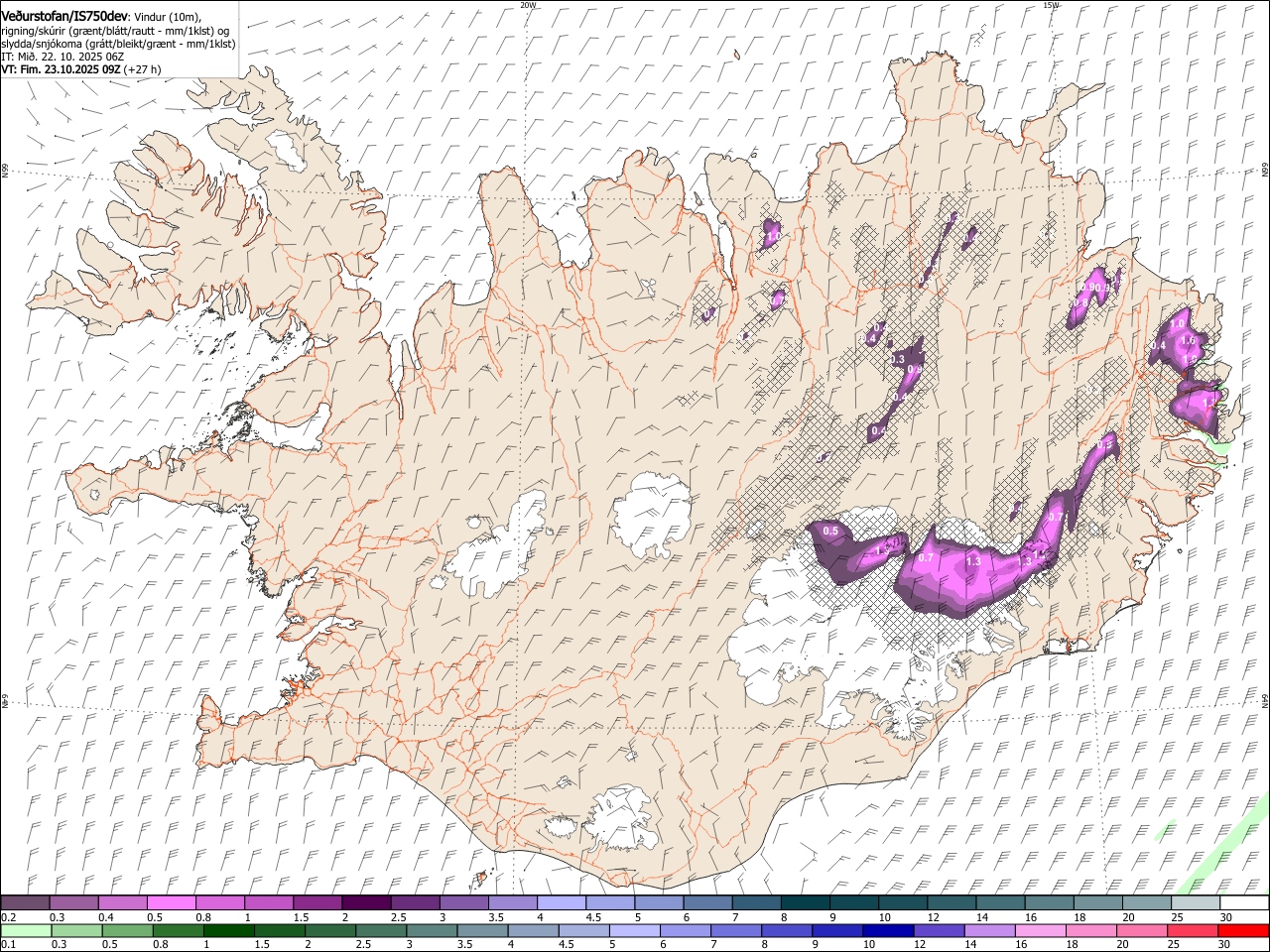Select the '0.1' label of the lower legend
1270x952 pixels.
point(8,945)
